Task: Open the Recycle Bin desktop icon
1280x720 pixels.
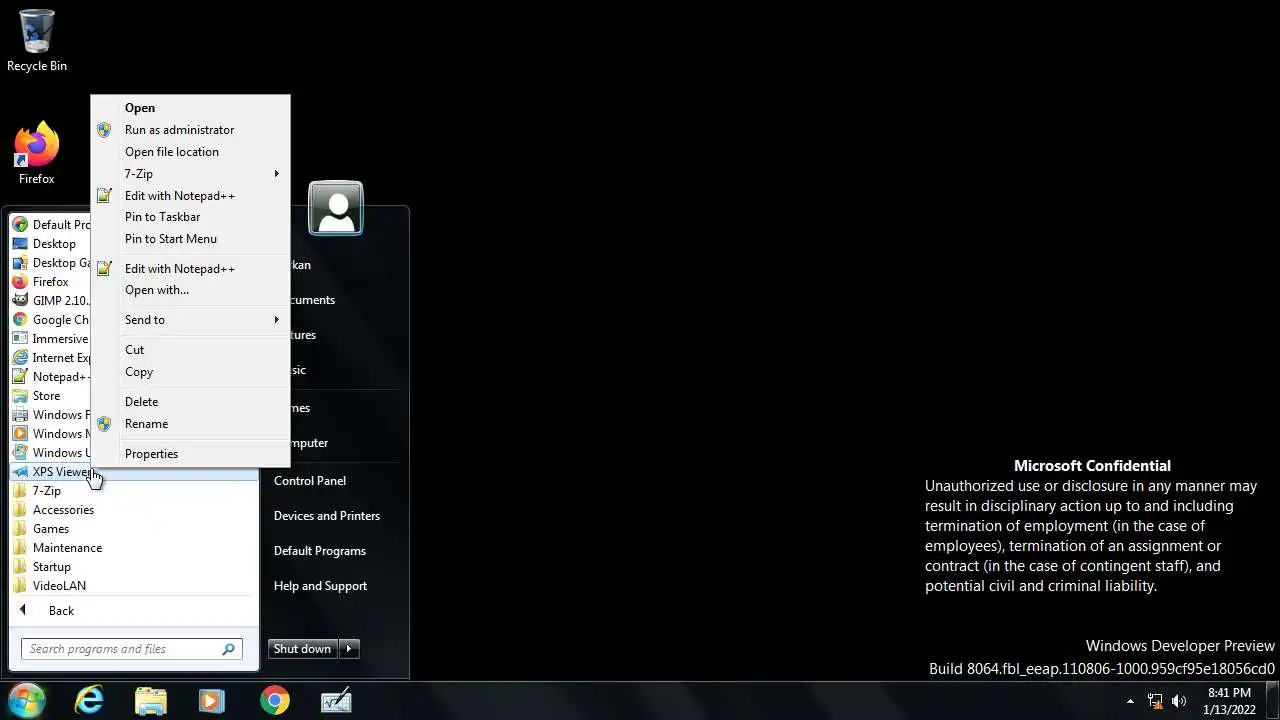Action: point(37,40)
